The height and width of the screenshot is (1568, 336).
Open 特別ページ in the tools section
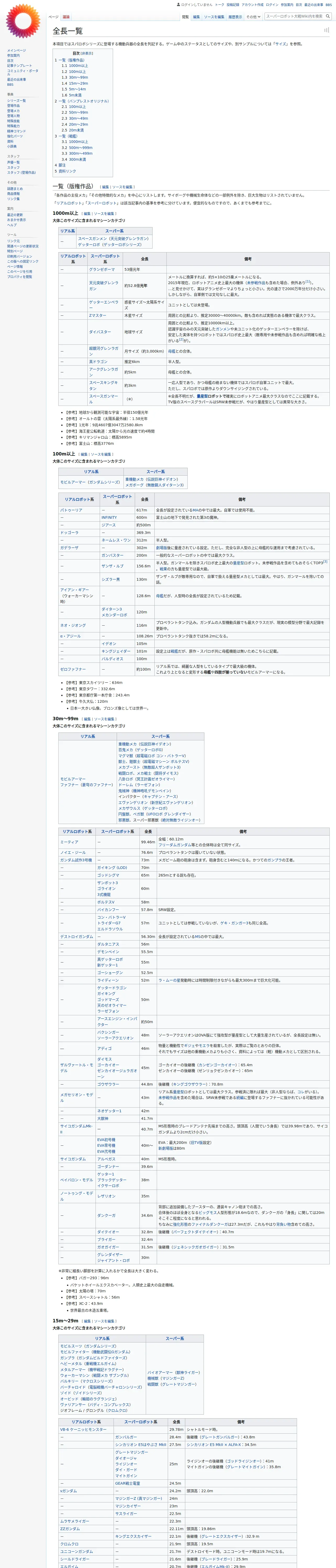click(15, 251)
